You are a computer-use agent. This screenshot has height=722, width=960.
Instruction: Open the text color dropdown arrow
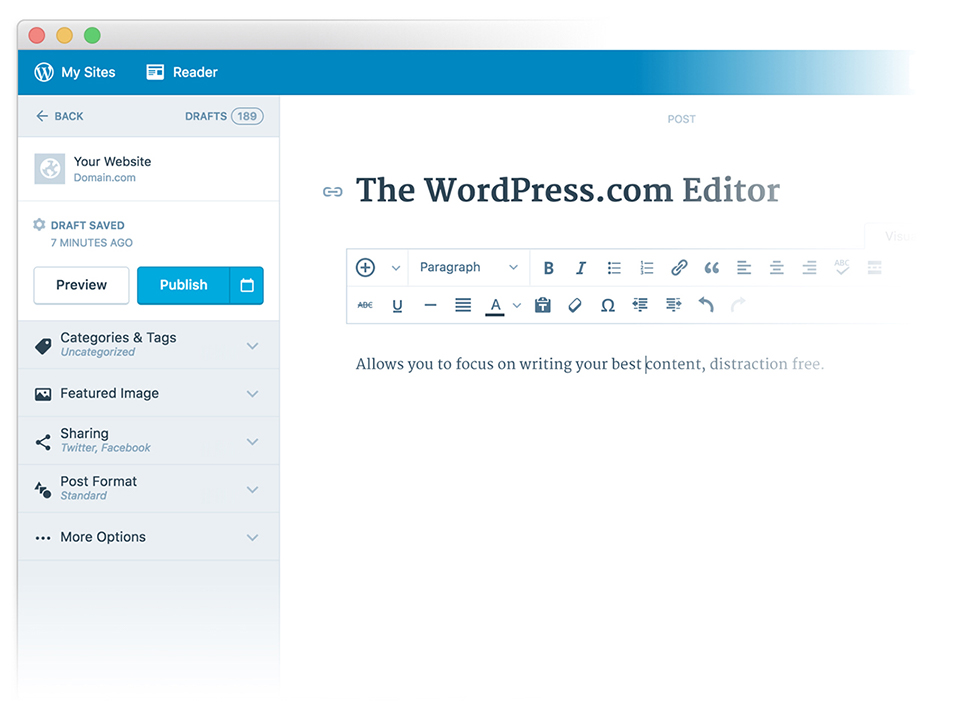tap(517, 305)
